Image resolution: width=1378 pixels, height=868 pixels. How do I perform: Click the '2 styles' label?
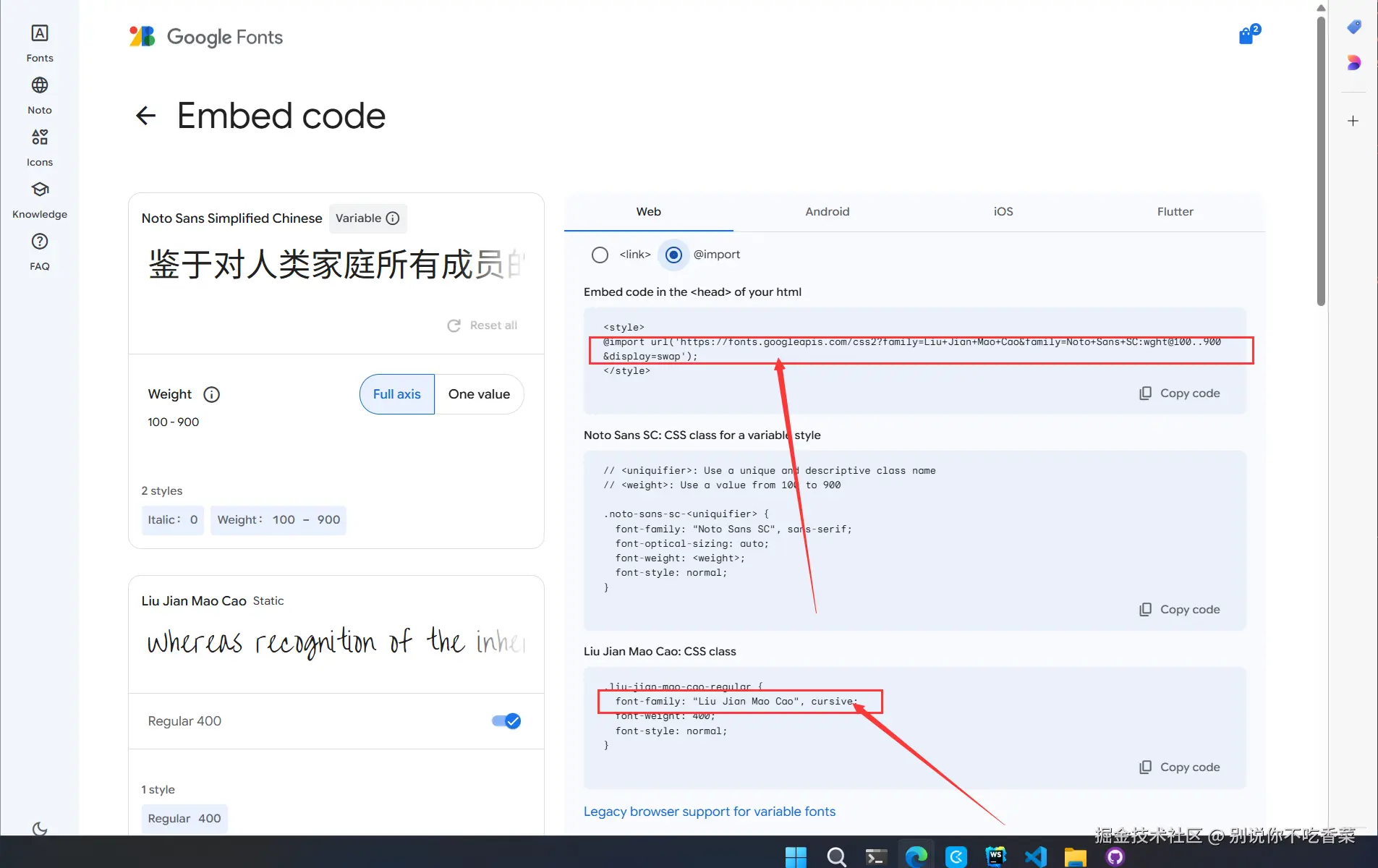click(162, 491)
